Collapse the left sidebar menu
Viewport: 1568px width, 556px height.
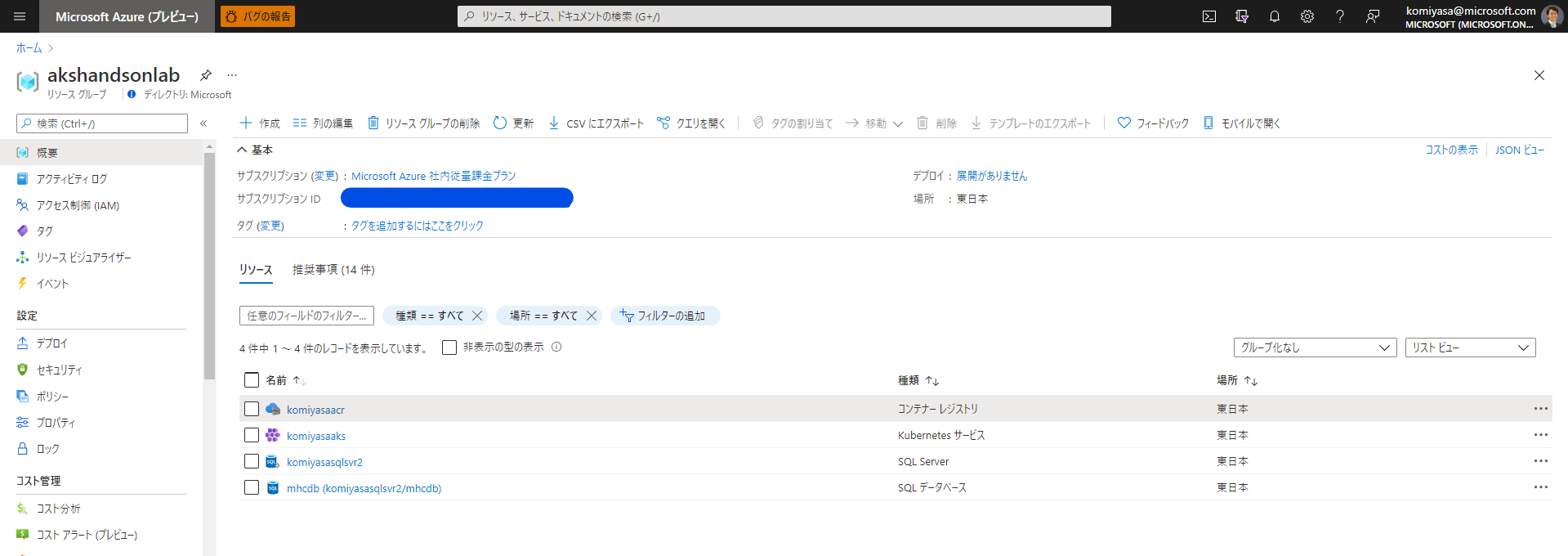click(203, 123)
